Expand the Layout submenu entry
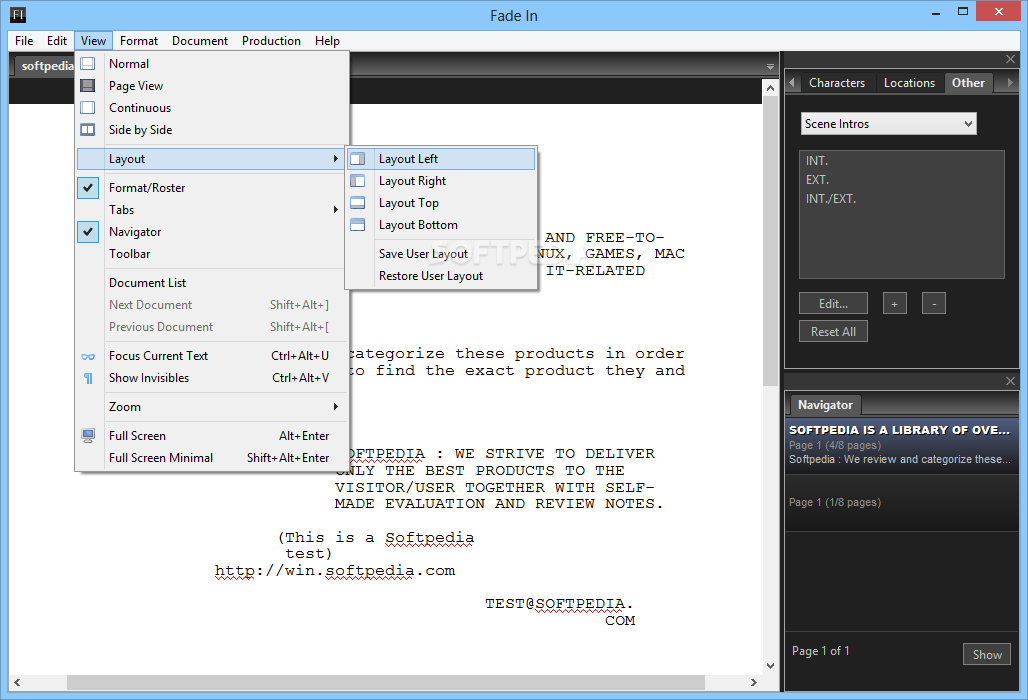This screenshot has height=700, width=1028. (211, 159)
